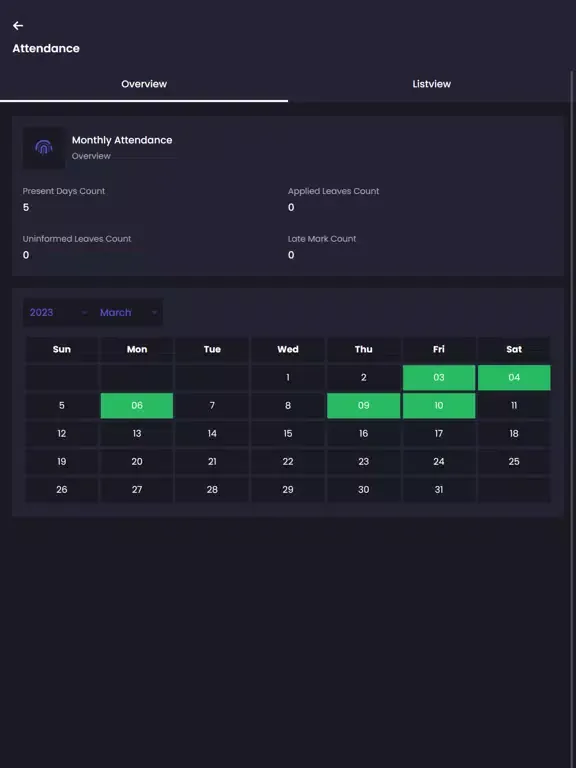
Task: Open the 2023 year dropdown
Action: point(58,312)
